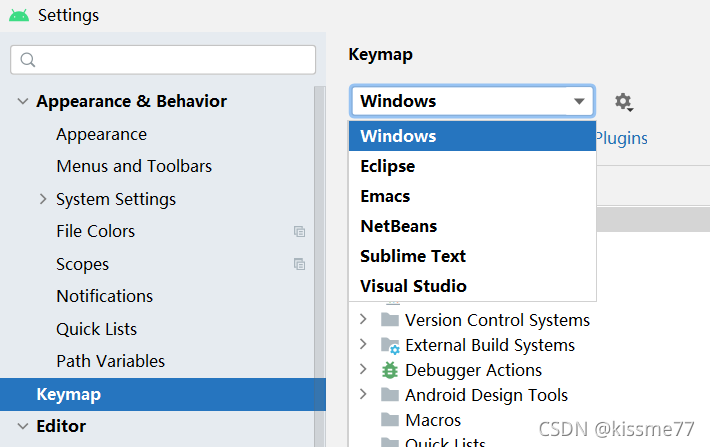Expand the Version Control Systems group
The width and height of the screenshot is (710, 447).
click(x=363, y=319)
